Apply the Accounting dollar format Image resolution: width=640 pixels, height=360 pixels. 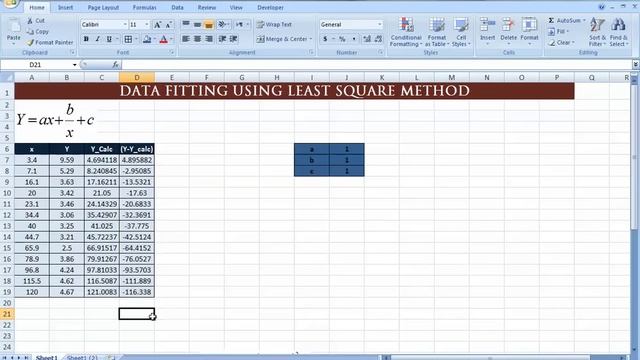pyautogui.click(x=325, y=39)
